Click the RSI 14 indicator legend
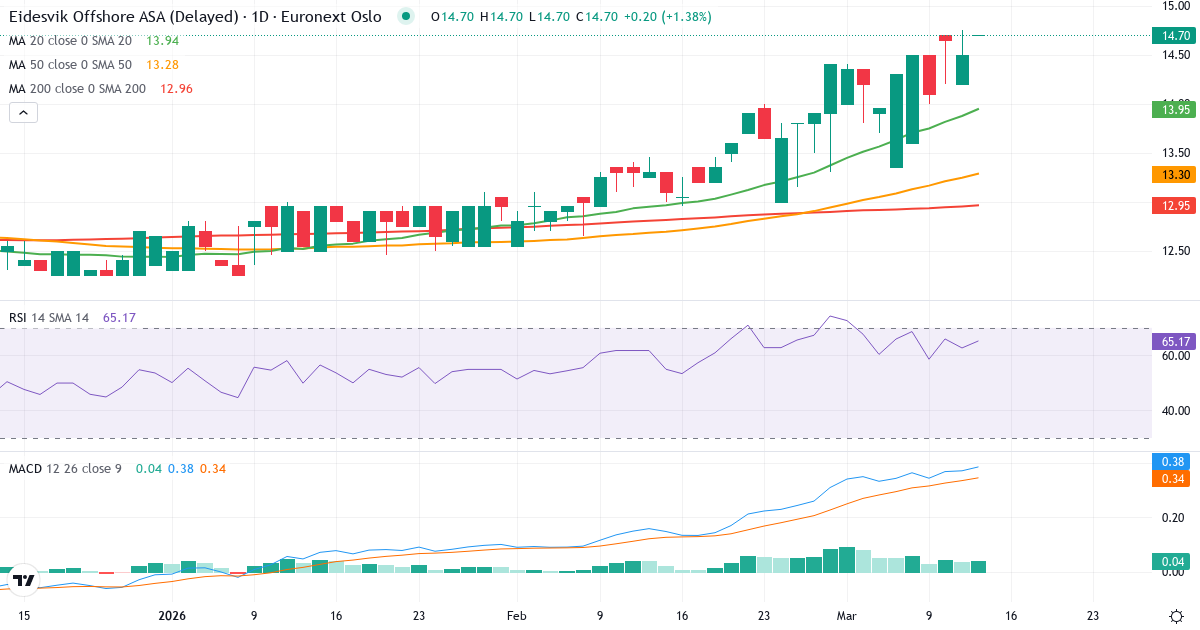This screenshot has height=630, width=1200. pos(49,317)
